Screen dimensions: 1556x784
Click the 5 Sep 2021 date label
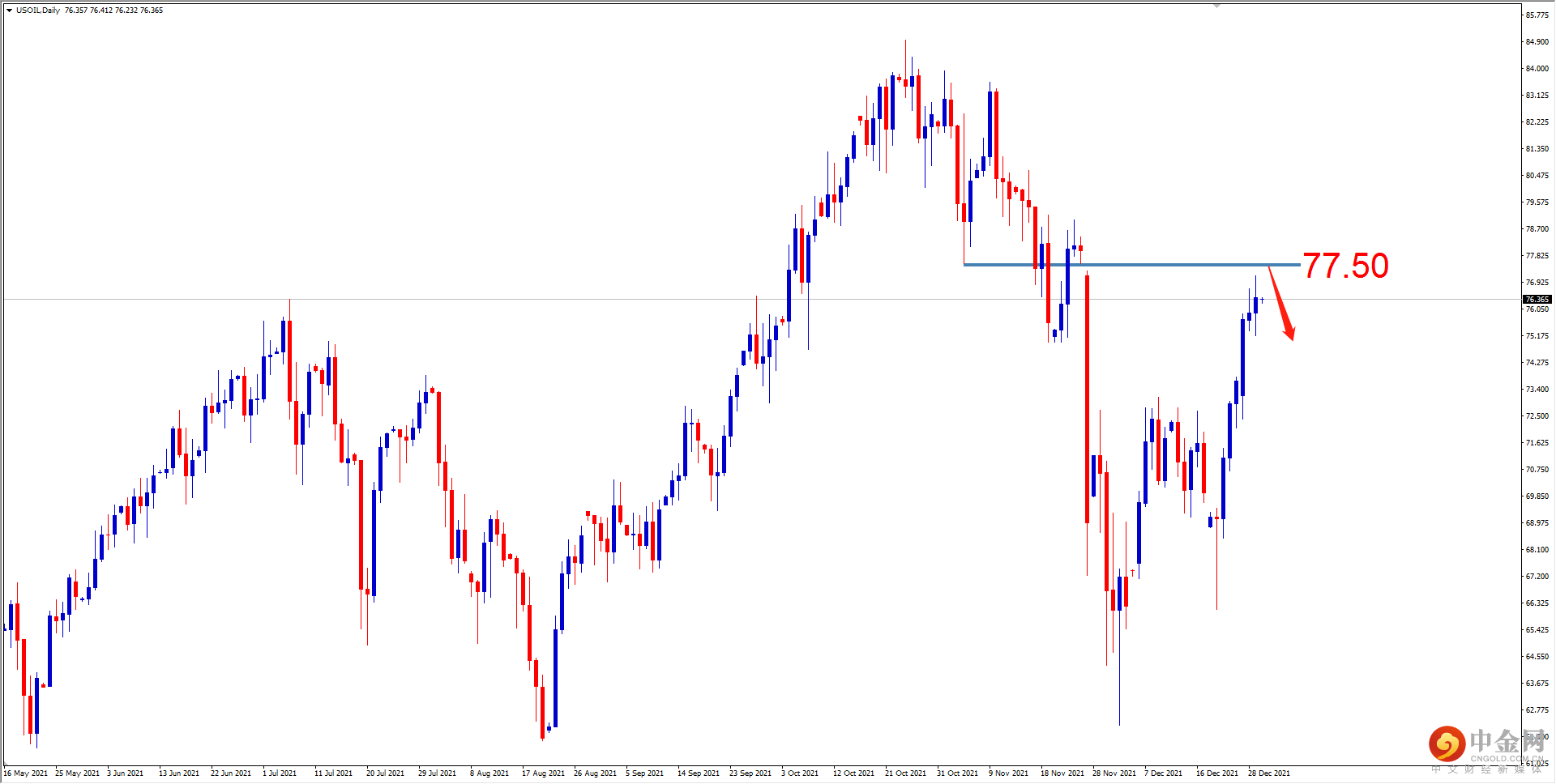tap(644, 773)
